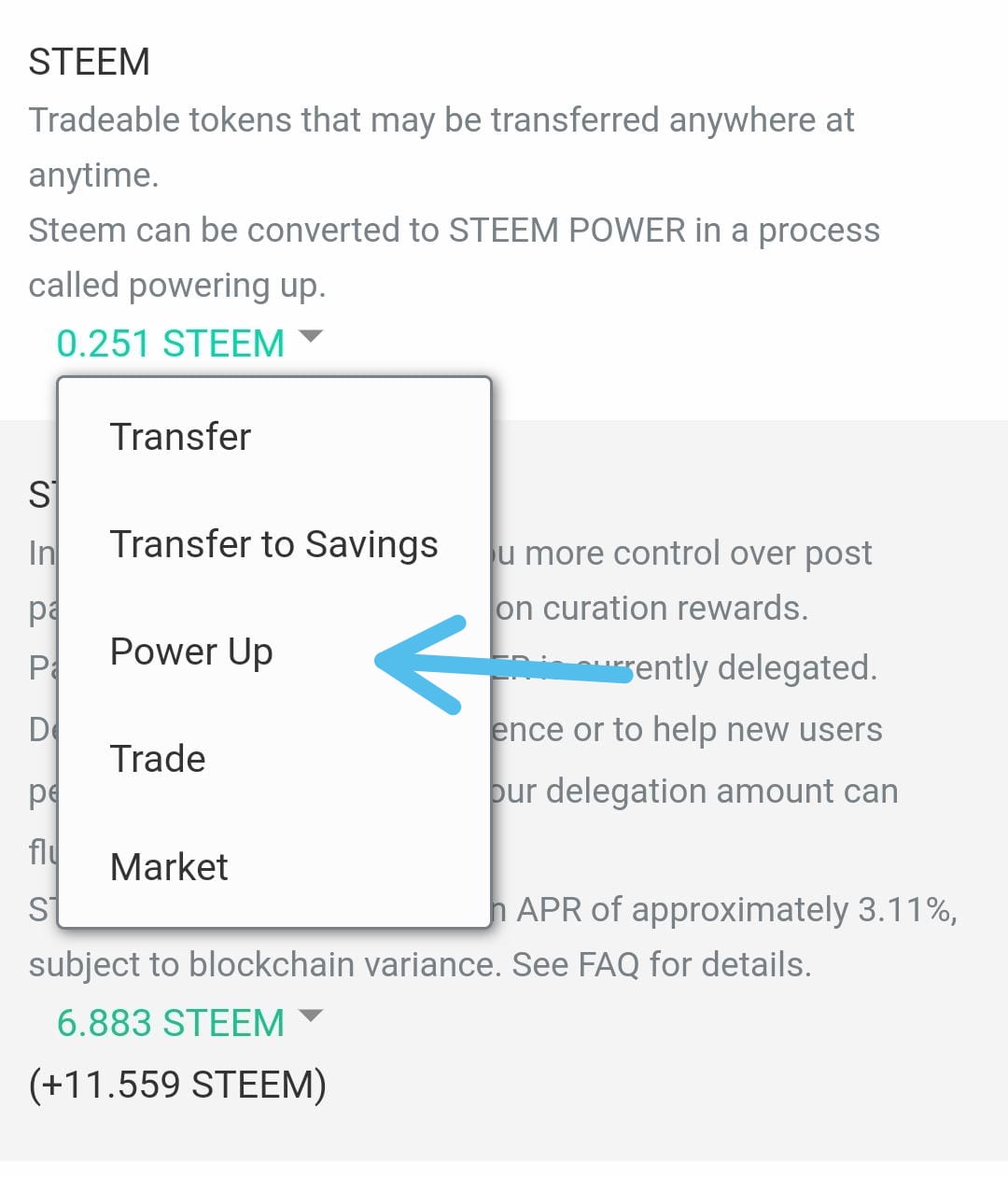Select Transfer from the dropdown menu
Viewport: 1008px width, 1177px height.
coord(180,437)
